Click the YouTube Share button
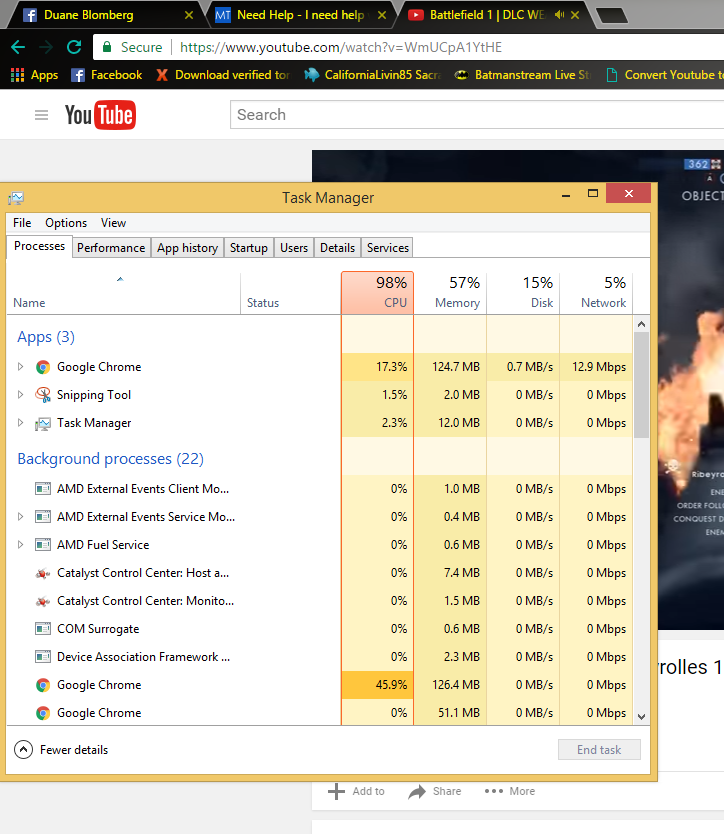This screenshot has width=724, height=834. pyautogui.click(x=435, y=791)
